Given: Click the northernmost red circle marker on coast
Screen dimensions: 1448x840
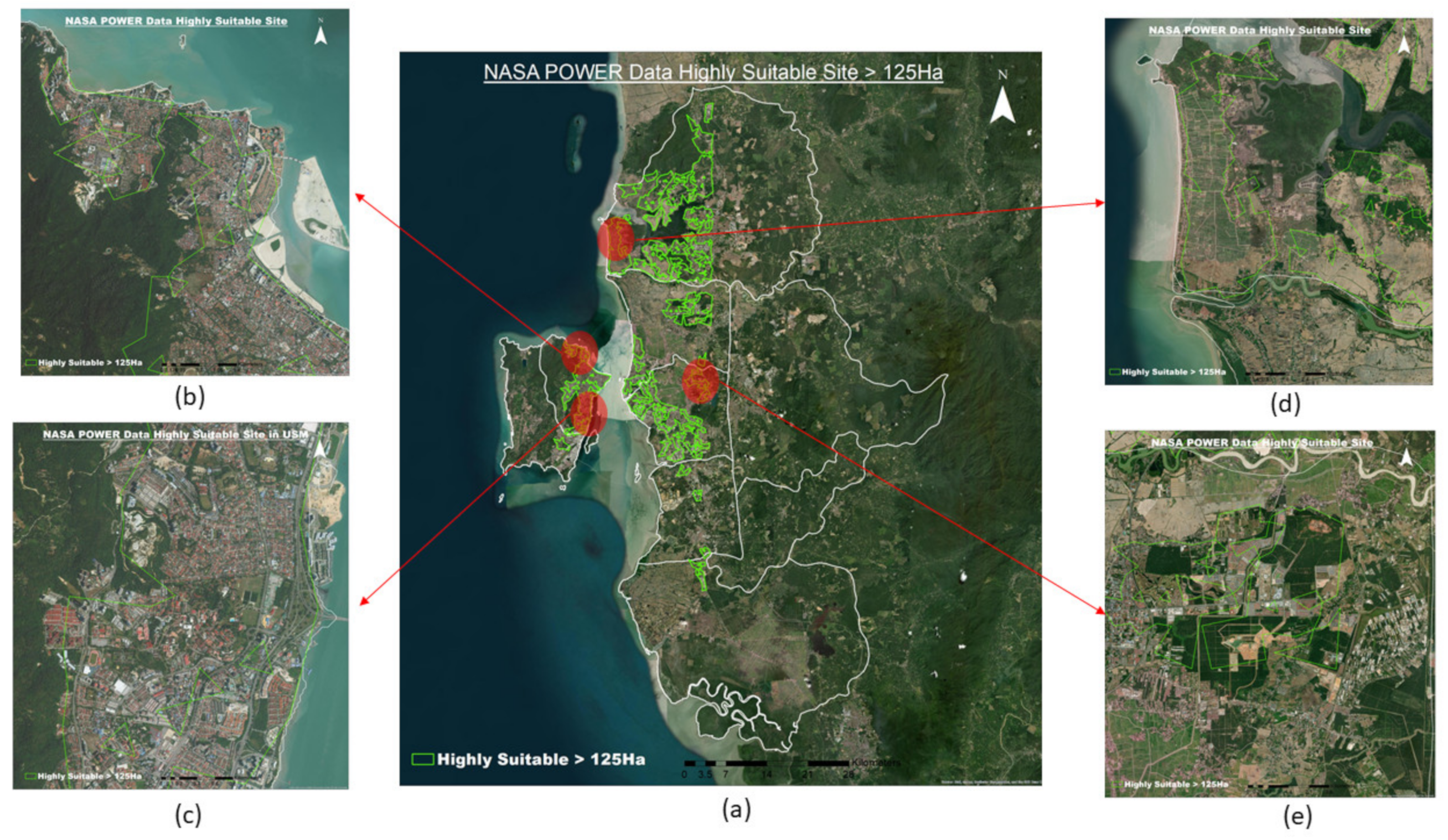Looking at the screenshot, I should 616,238.
